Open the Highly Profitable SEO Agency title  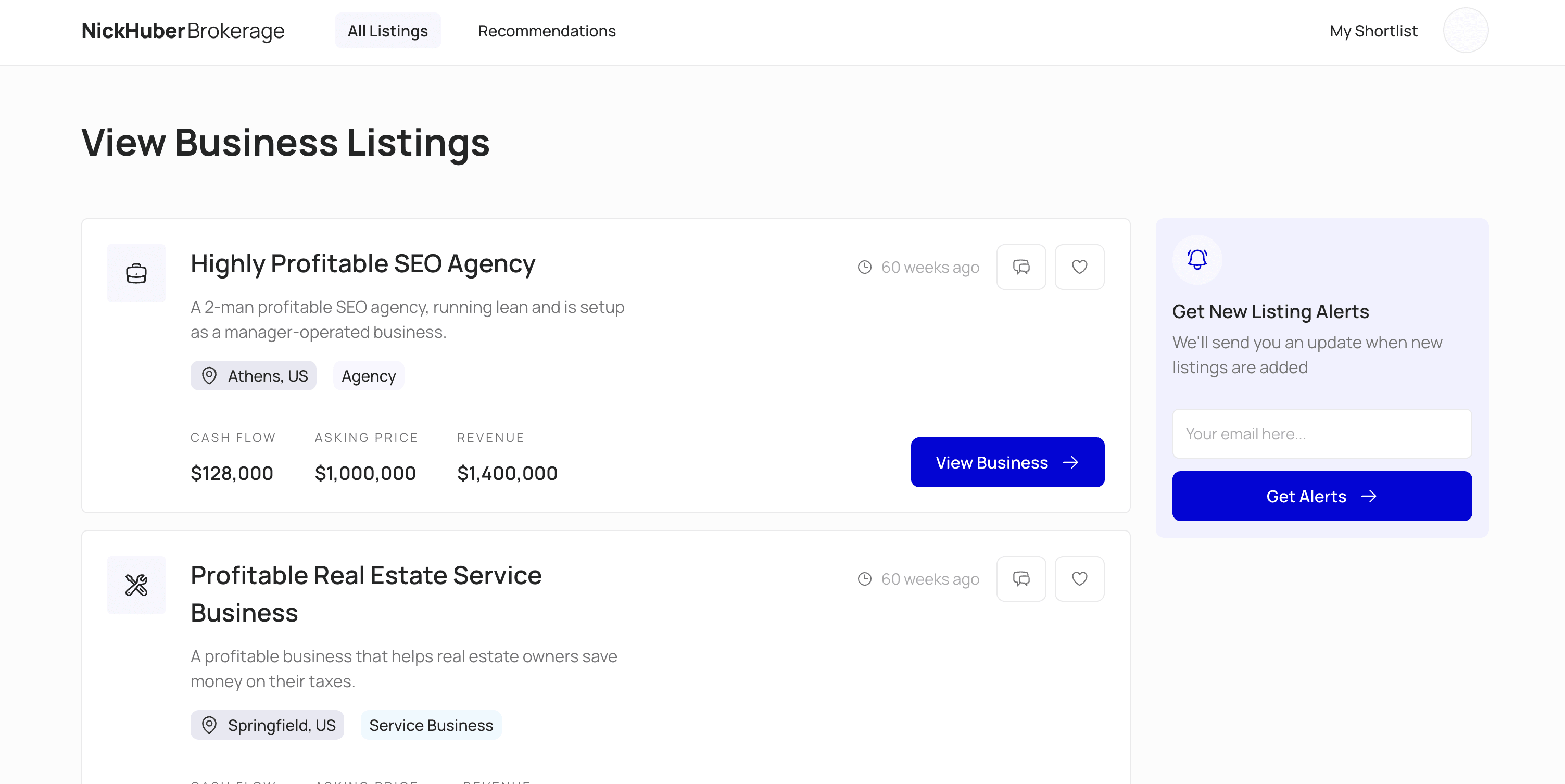point(363,263)
